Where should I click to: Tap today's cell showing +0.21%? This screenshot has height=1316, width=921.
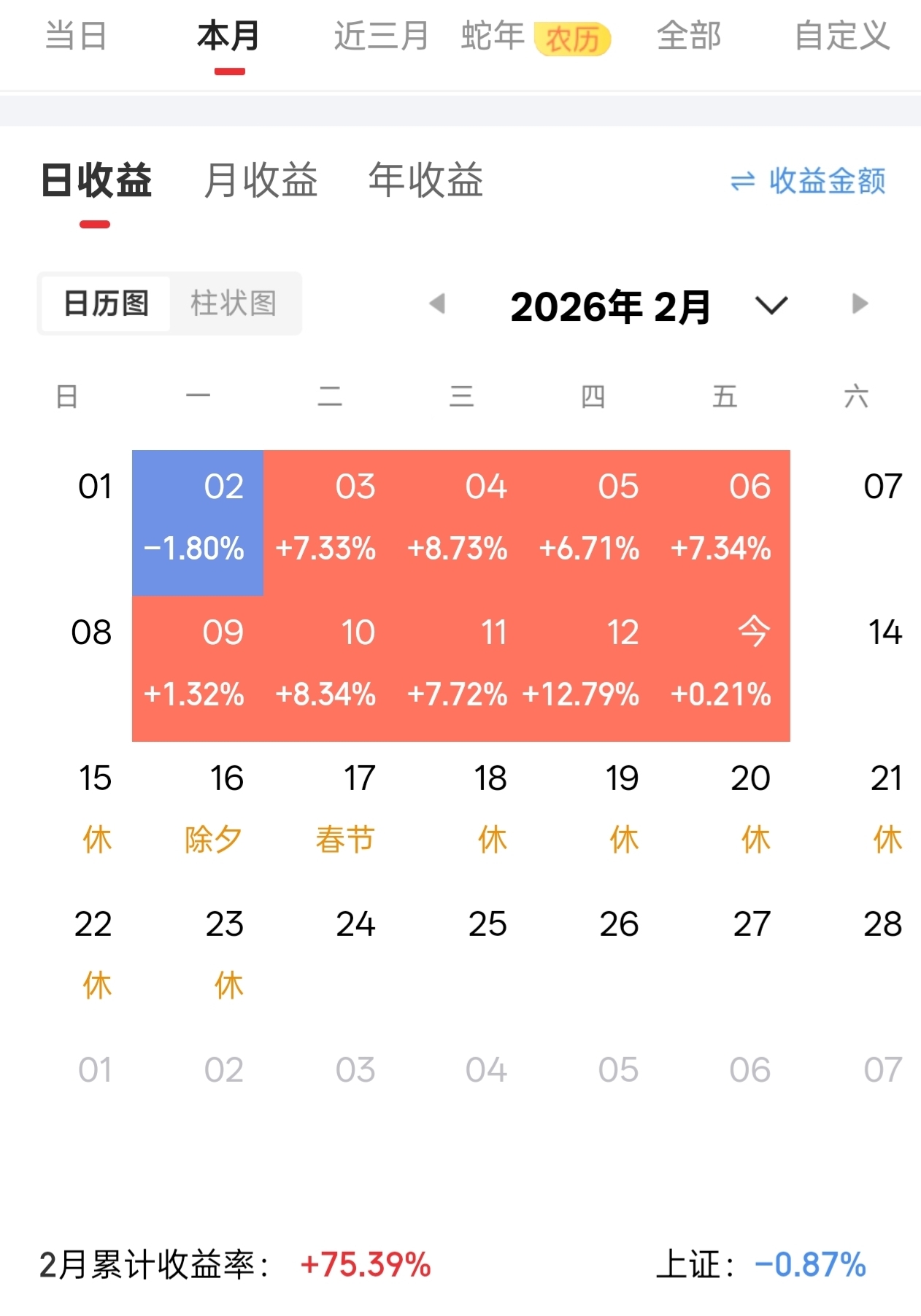tap(724, 668)
